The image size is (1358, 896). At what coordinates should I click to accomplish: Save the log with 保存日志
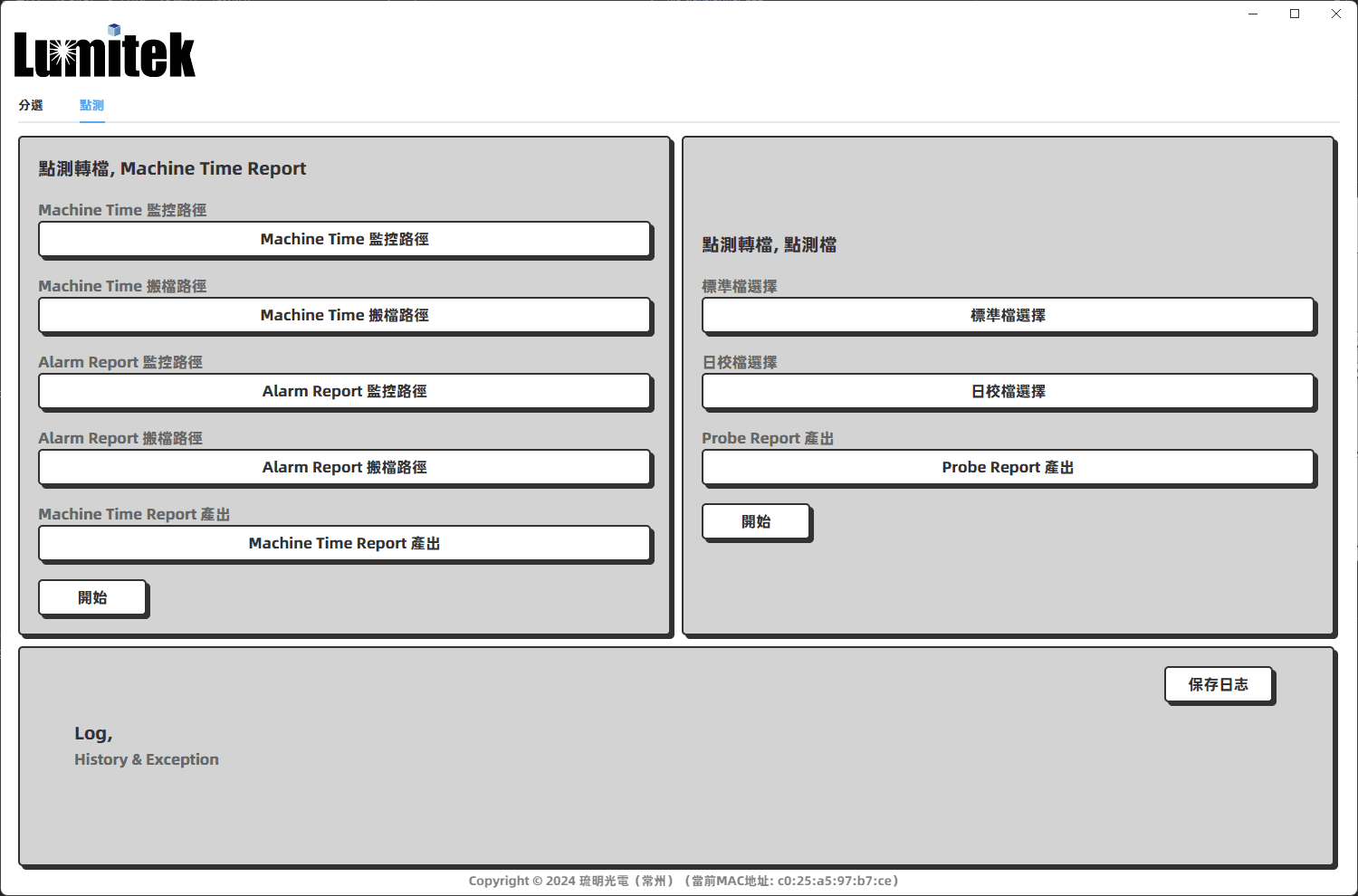click(1218, 684)
